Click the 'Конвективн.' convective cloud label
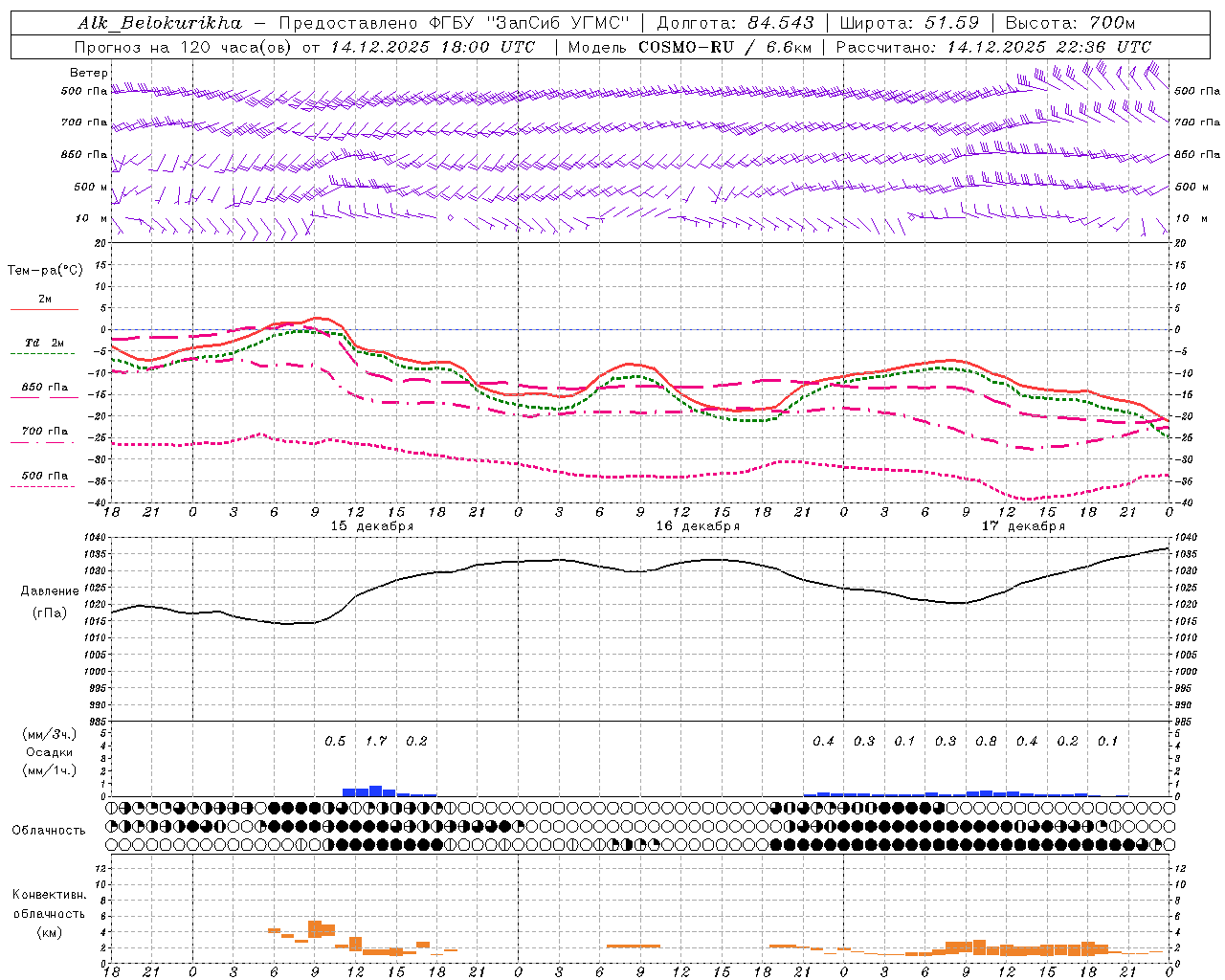Image resolution: width=1225 pixels, height=980 pixels. tap(50, 895)
